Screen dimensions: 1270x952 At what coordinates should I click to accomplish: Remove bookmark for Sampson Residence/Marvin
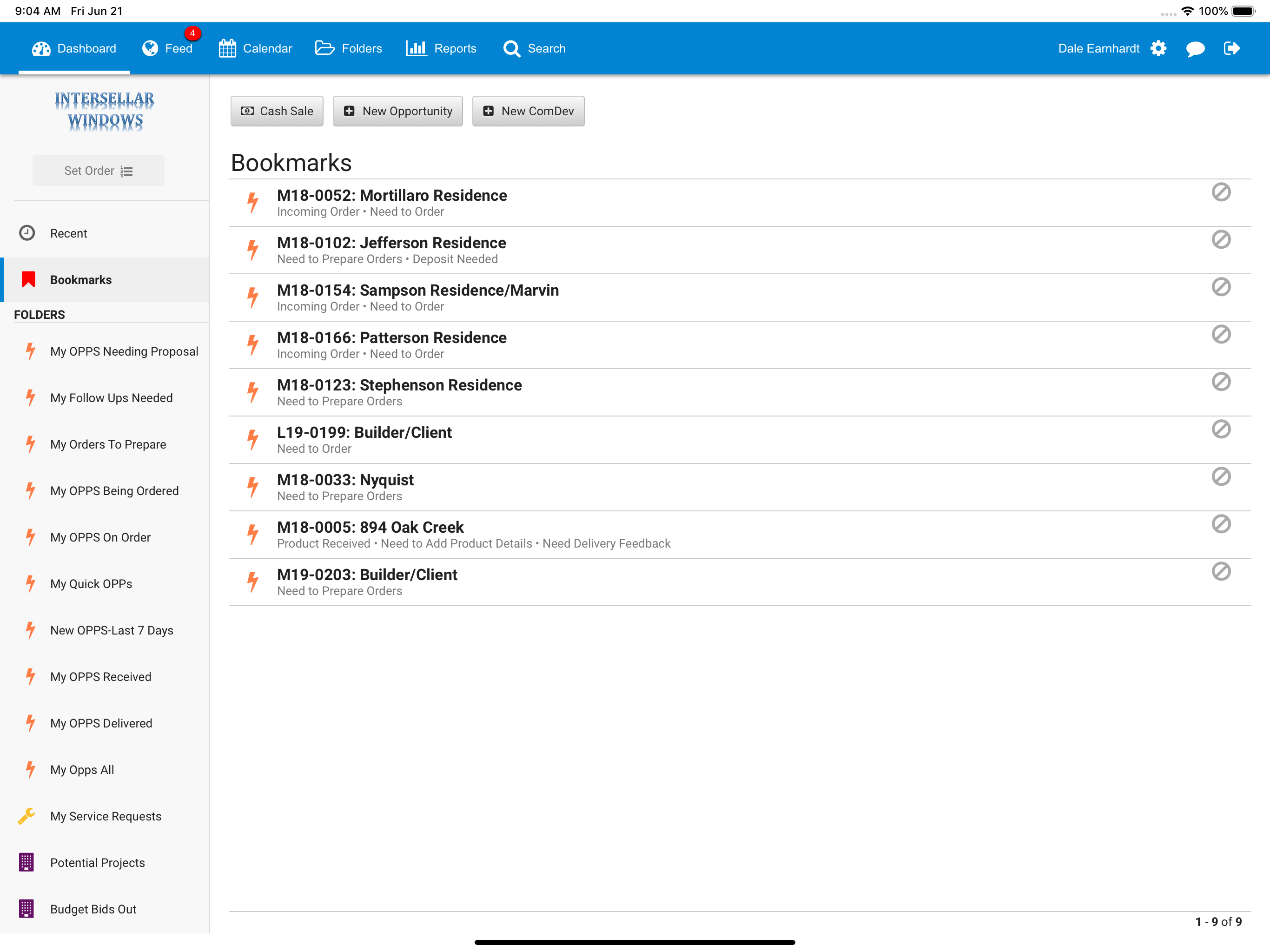point(1221,287)
